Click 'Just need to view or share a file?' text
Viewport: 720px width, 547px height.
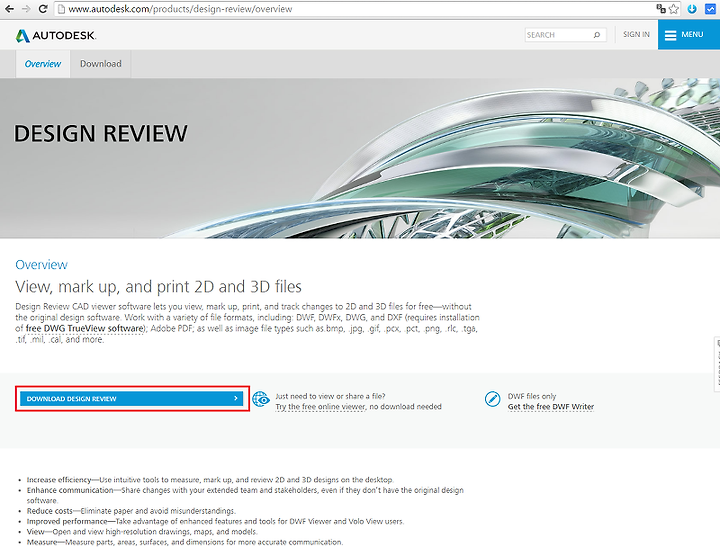(330, 396)
